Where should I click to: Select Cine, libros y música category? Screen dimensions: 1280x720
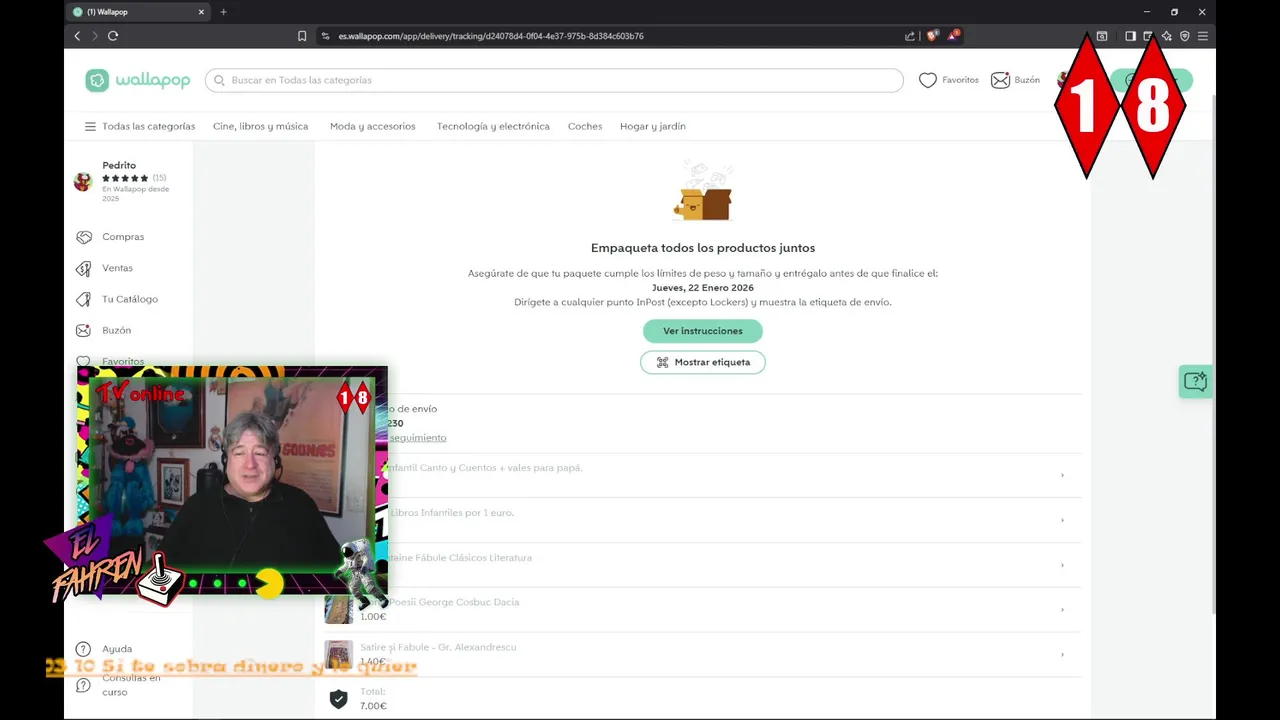260,126
